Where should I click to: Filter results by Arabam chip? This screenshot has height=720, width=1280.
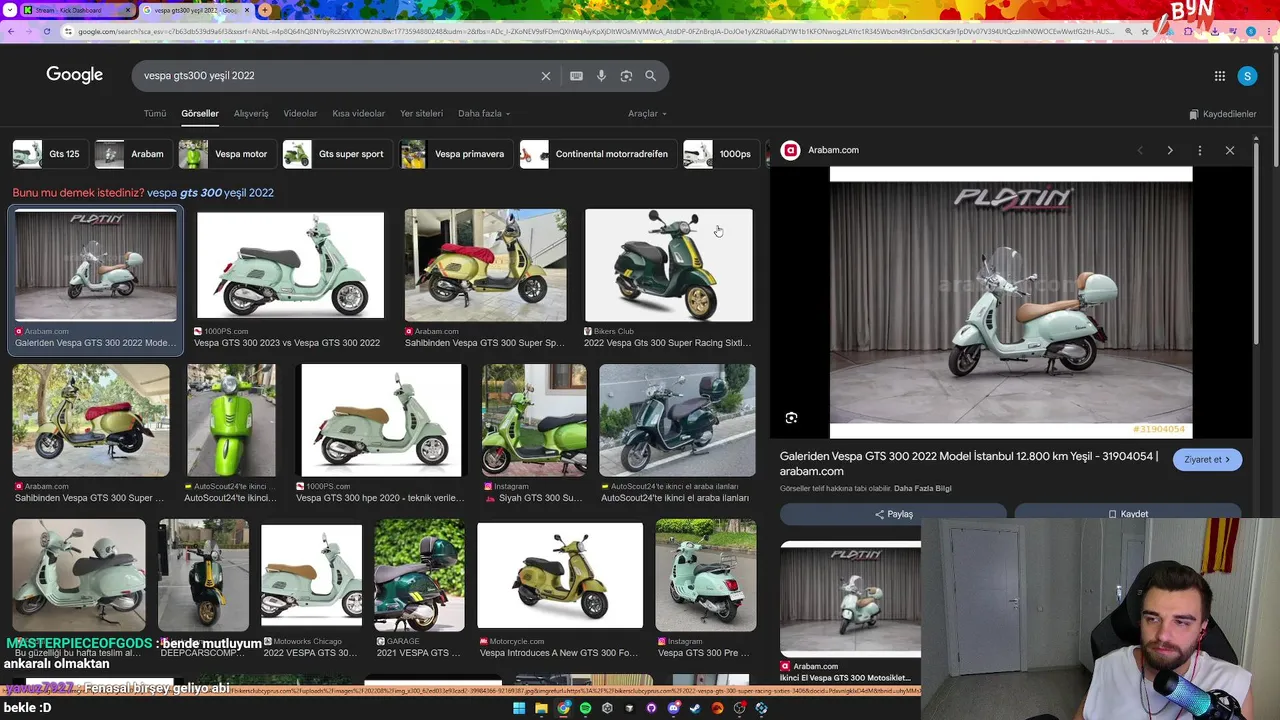134,154
